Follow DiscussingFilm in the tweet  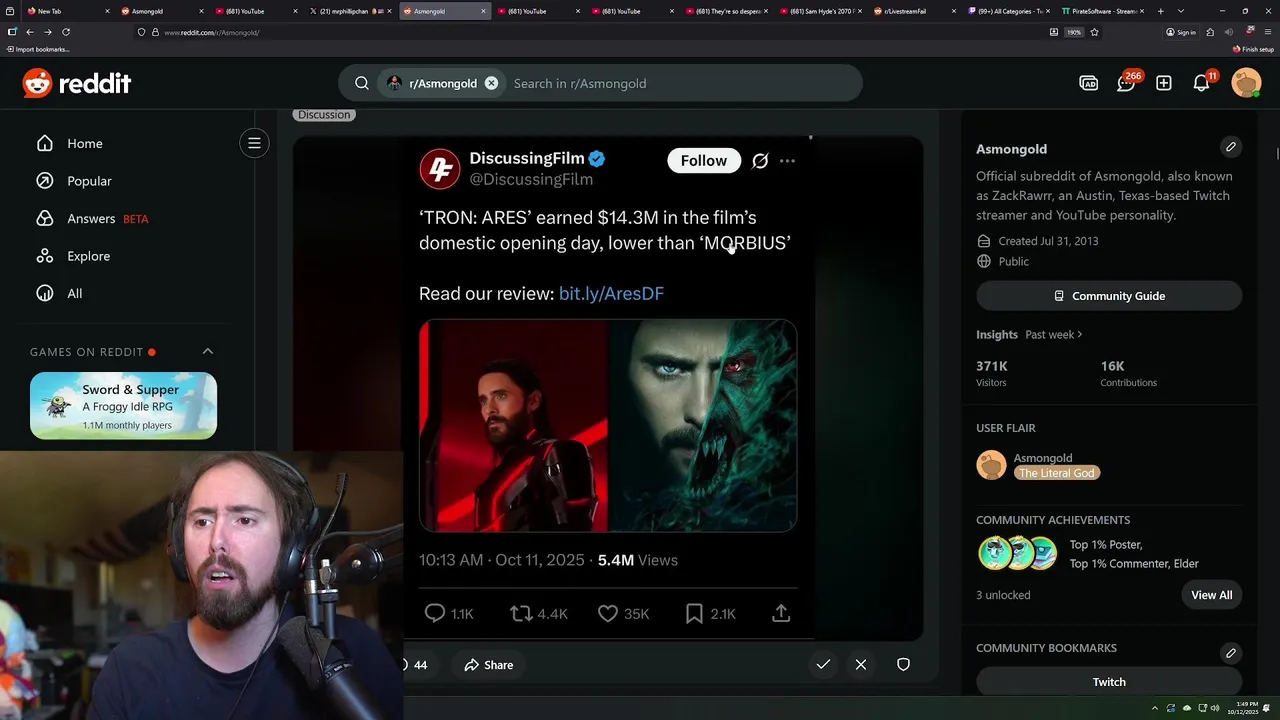(x=704, y=160)
